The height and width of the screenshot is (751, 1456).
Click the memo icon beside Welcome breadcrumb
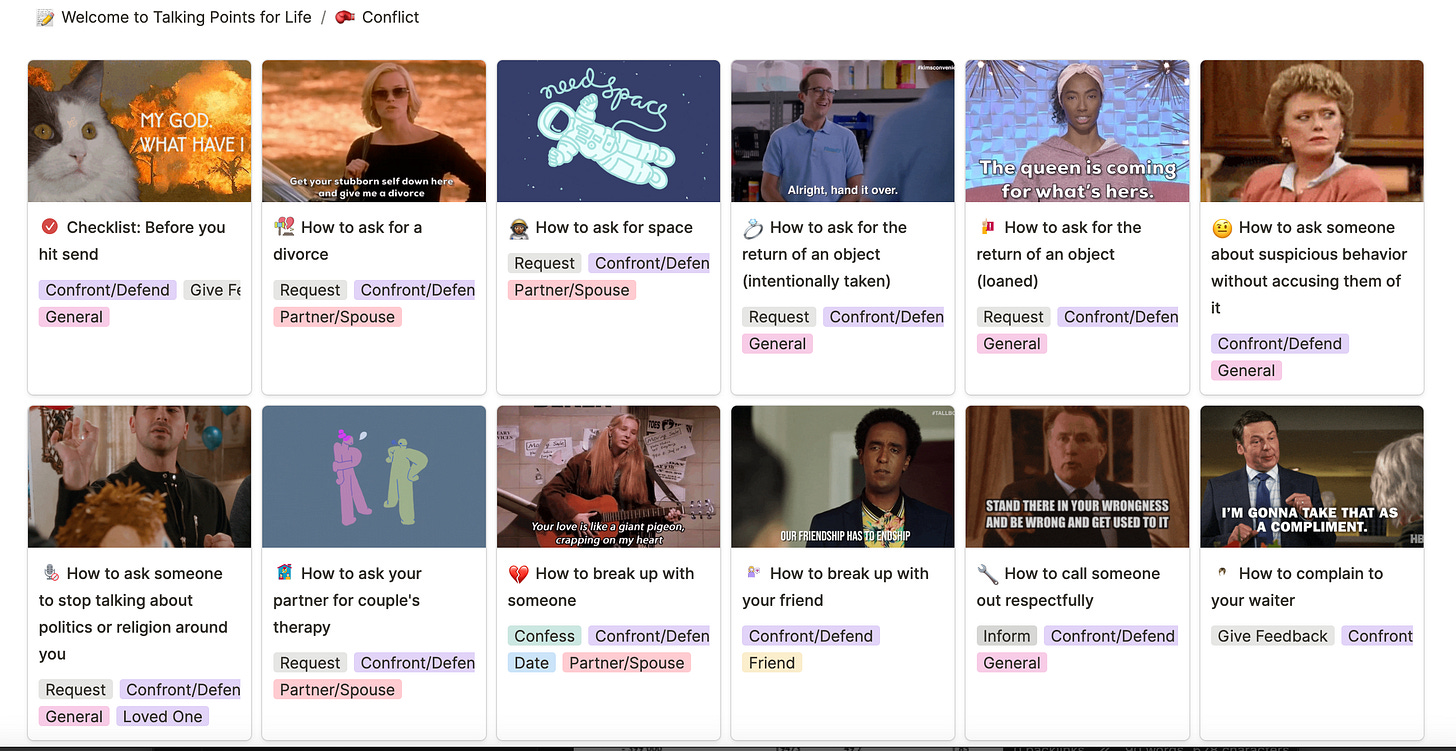45,17
